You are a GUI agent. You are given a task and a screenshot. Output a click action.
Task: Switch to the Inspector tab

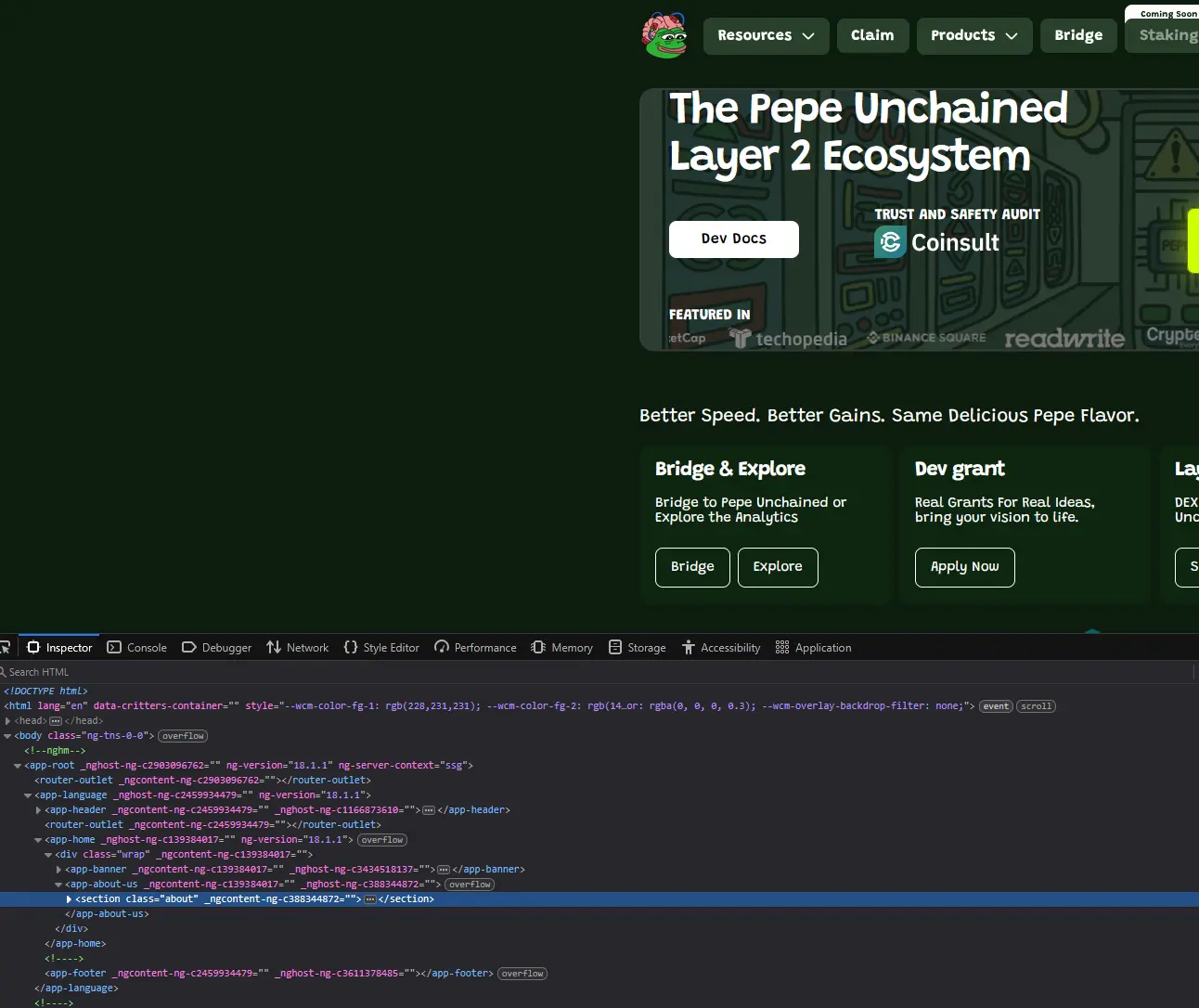tap(59, 648)
